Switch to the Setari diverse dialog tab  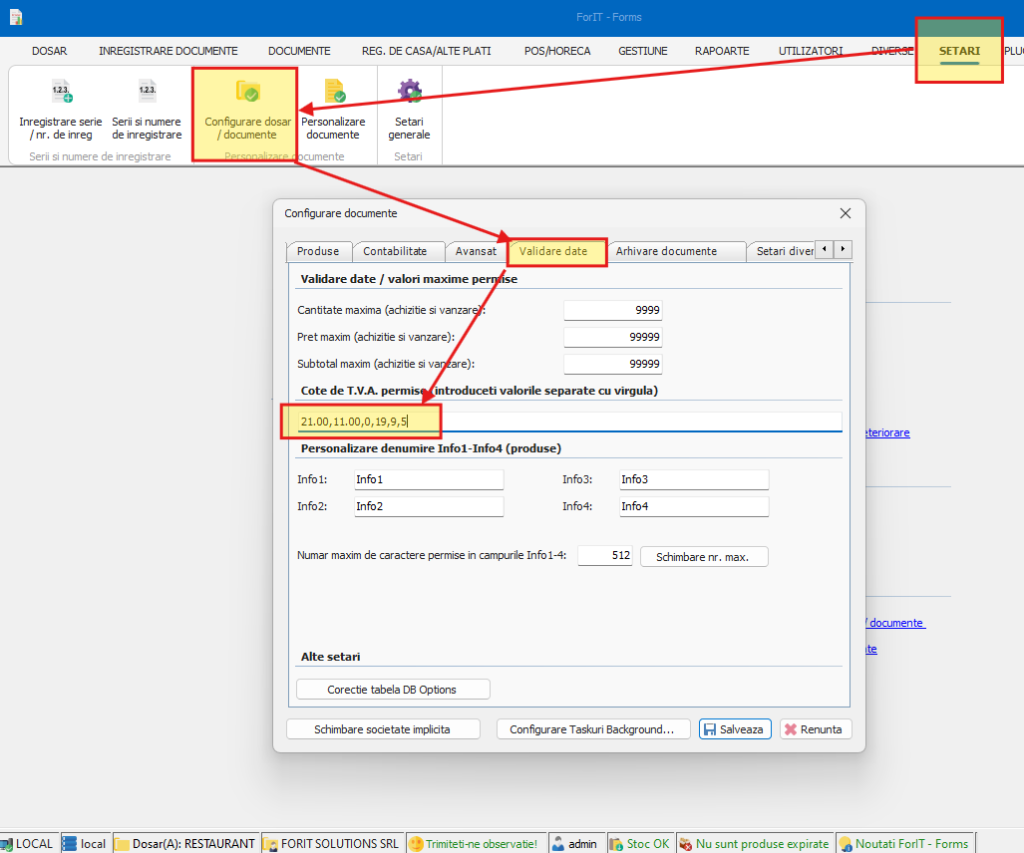click(782, 251)
